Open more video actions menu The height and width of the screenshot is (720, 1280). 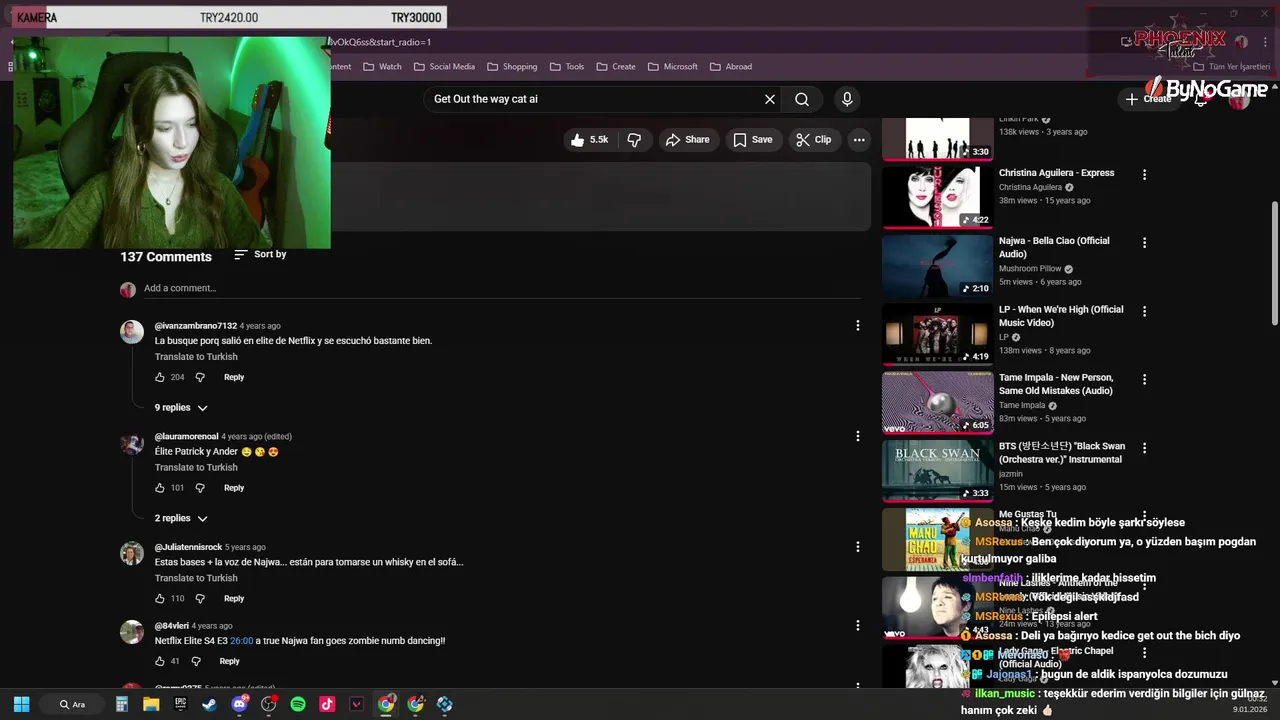pos(859,140)
